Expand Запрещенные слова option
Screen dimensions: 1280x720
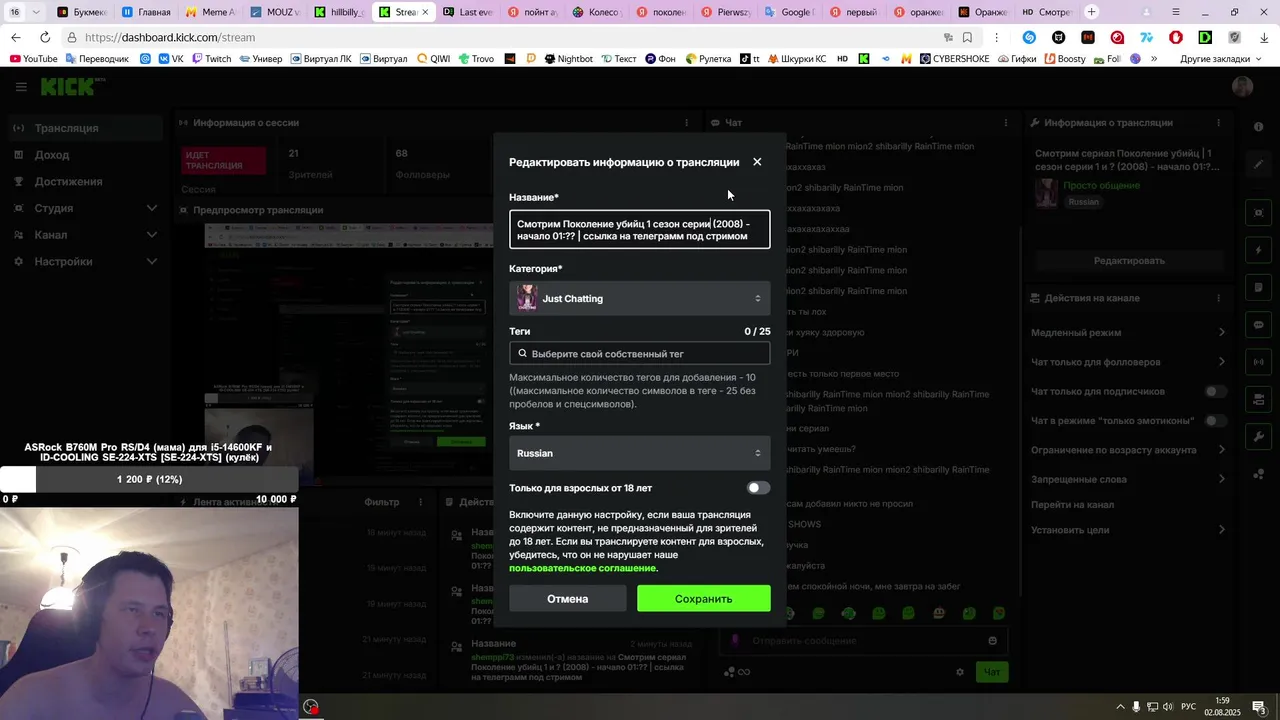coord(1129,479)
